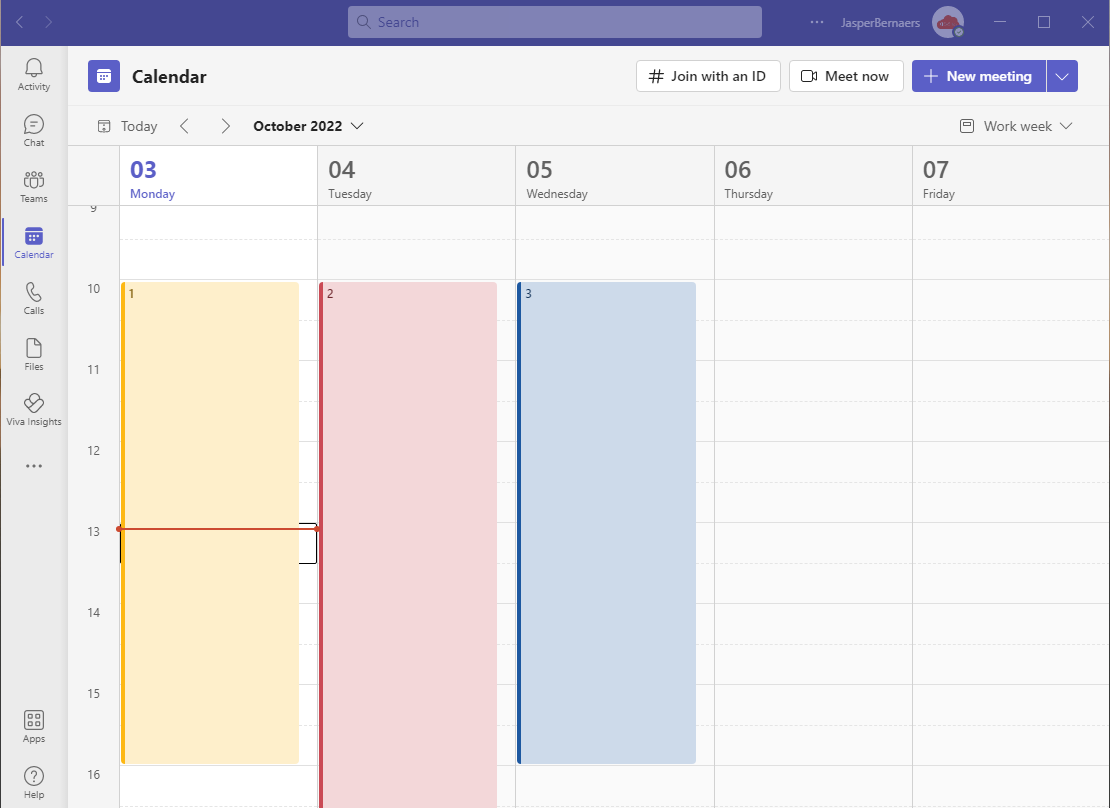Image resolution: width=1110 pixels, height=808 pixels.
Task: Expand the New meeting options arrow
Action: [x=1062, y=76]
